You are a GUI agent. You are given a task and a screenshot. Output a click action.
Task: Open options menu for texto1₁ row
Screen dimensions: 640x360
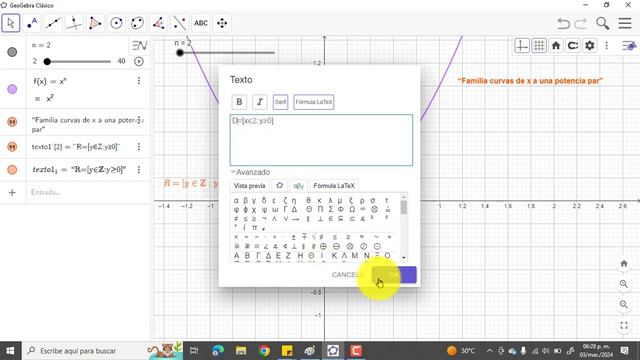(139, 169)
